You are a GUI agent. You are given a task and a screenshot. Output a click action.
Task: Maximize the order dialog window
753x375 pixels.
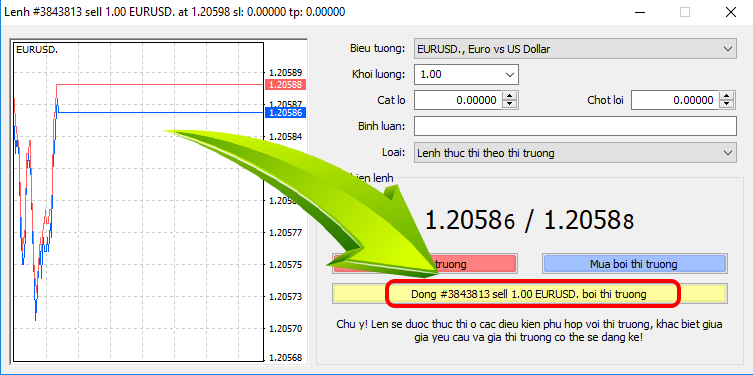click(x=685, y=12)
